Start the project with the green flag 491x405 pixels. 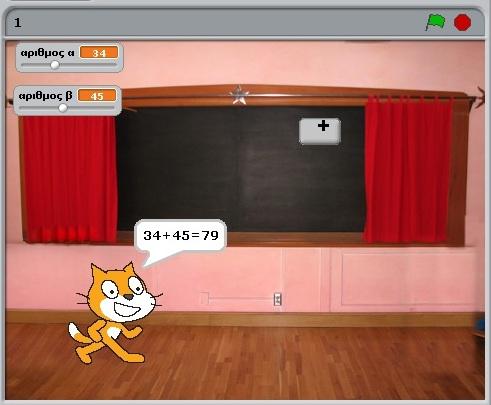436,22
